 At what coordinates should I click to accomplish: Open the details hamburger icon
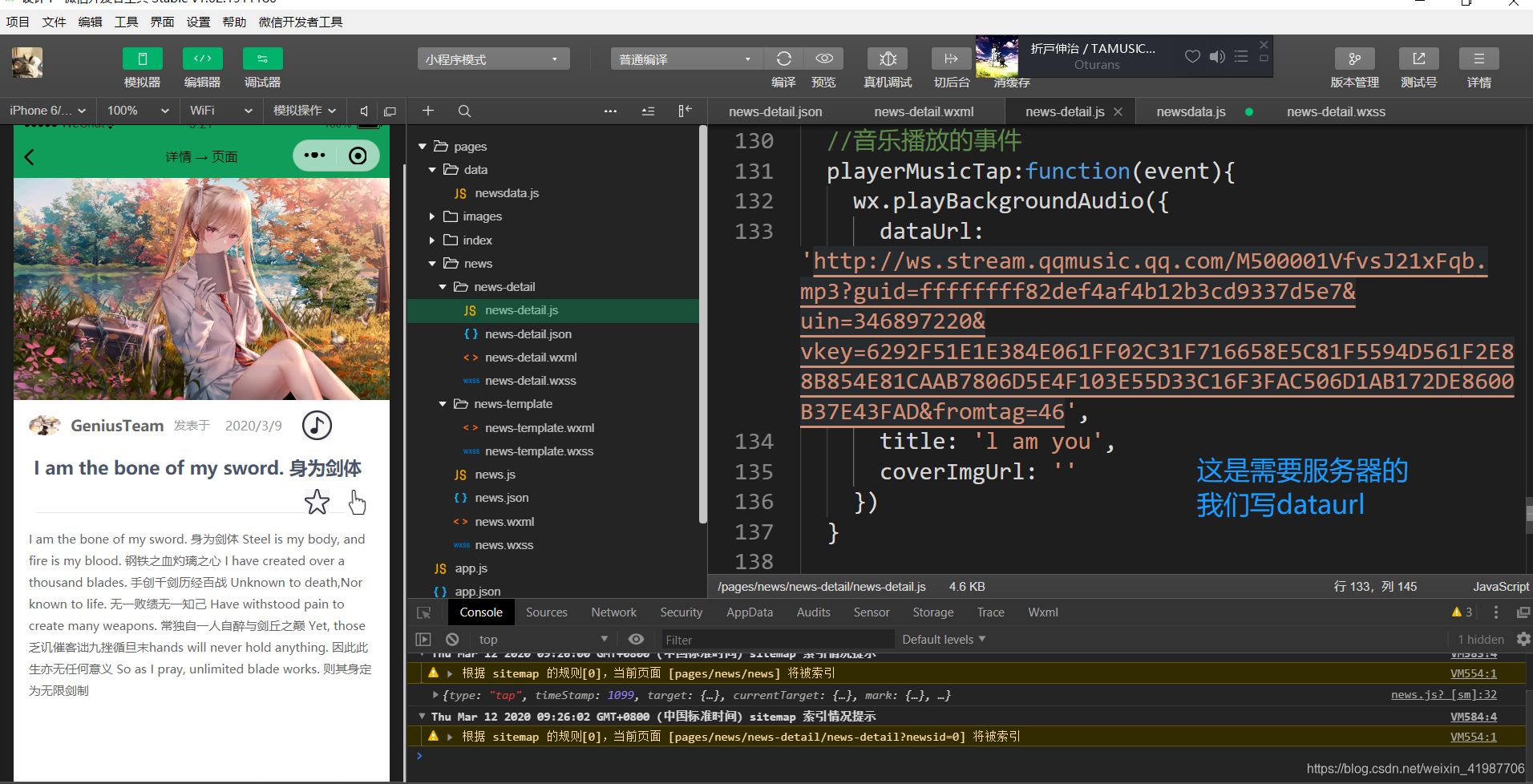[1479, 59]
